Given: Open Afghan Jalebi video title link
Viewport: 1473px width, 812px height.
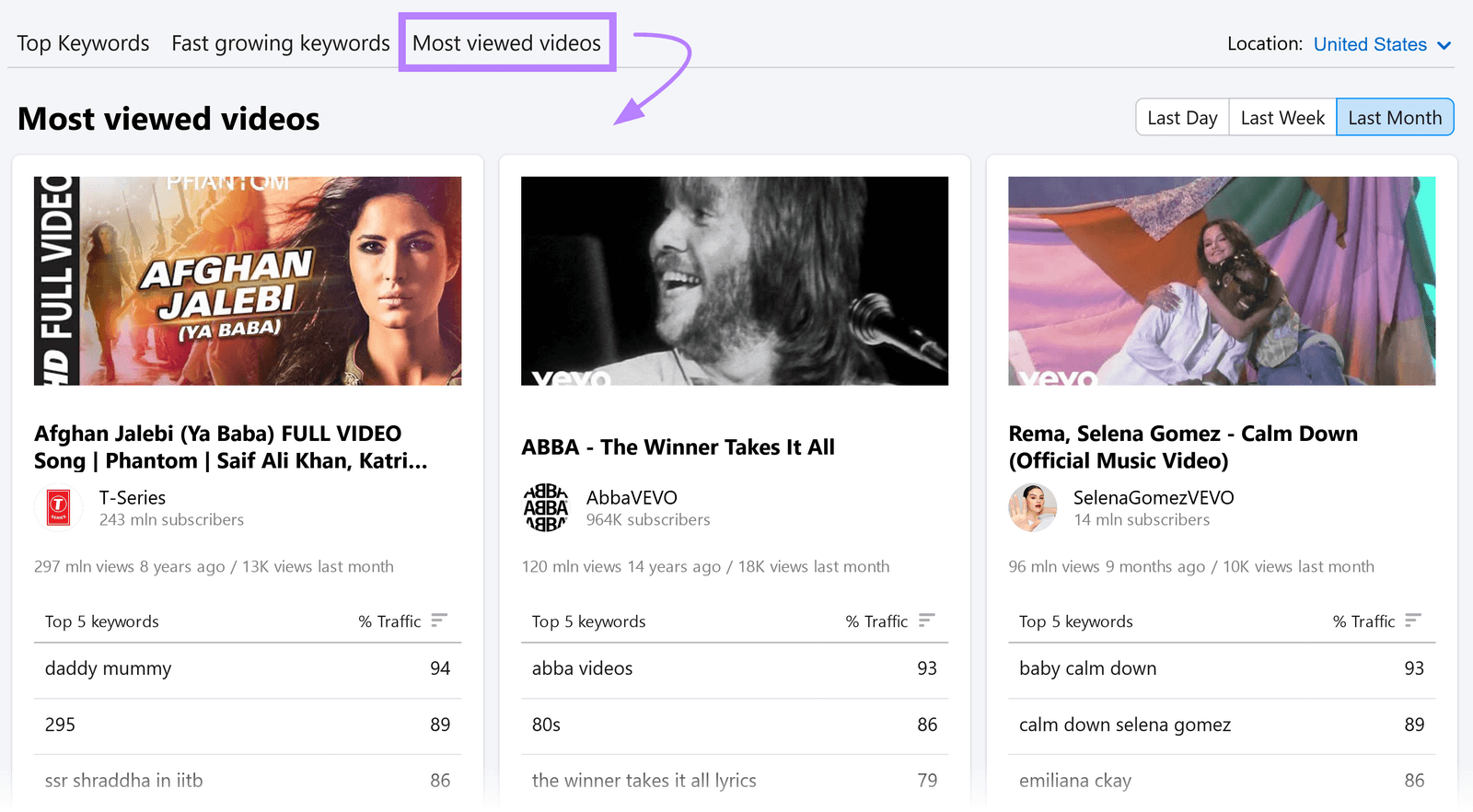Looking at the screenshot, I should click(230, 447).
